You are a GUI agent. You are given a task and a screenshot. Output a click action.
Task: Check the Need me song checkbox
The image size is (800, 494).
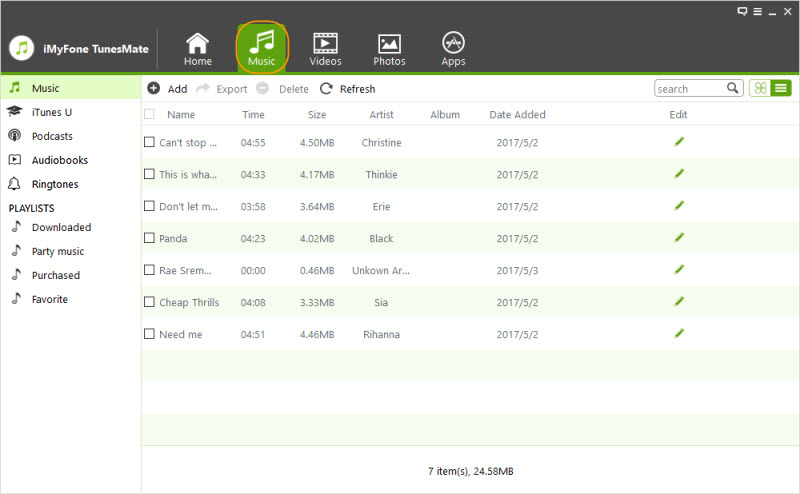coord(149,334)
